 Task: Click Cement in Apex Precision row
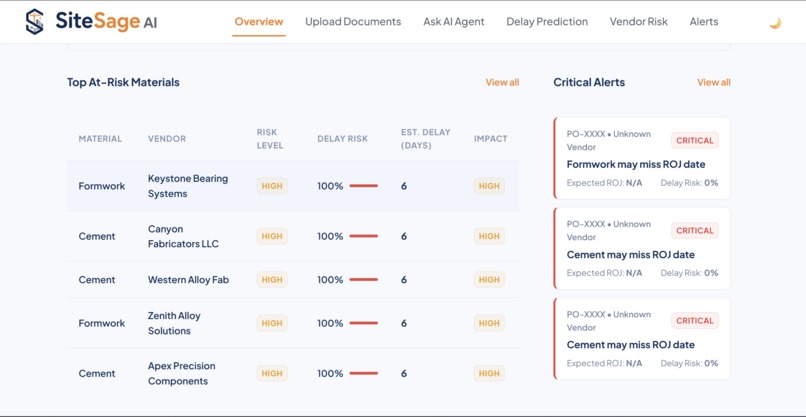click(97, 373)
